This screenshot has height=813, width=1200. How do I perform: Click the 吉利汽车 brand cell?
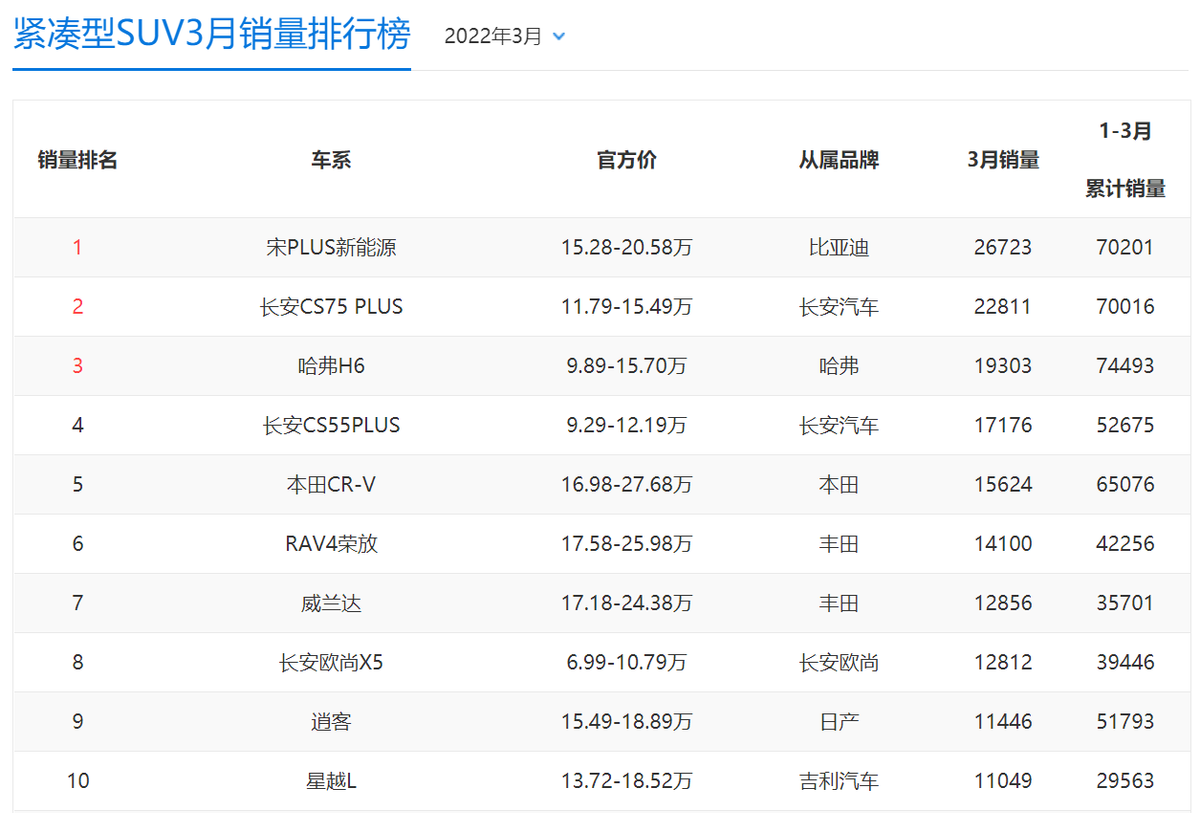pyautogui.click(x=839, y=781)
